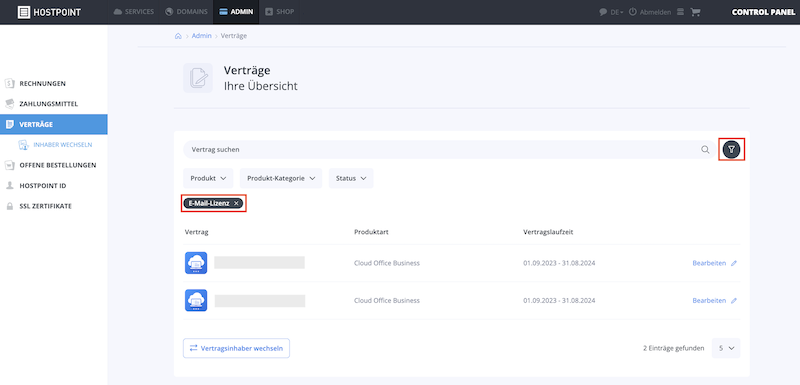
Task: Switch to the Shop tab
Action: (x=280, y=12)
